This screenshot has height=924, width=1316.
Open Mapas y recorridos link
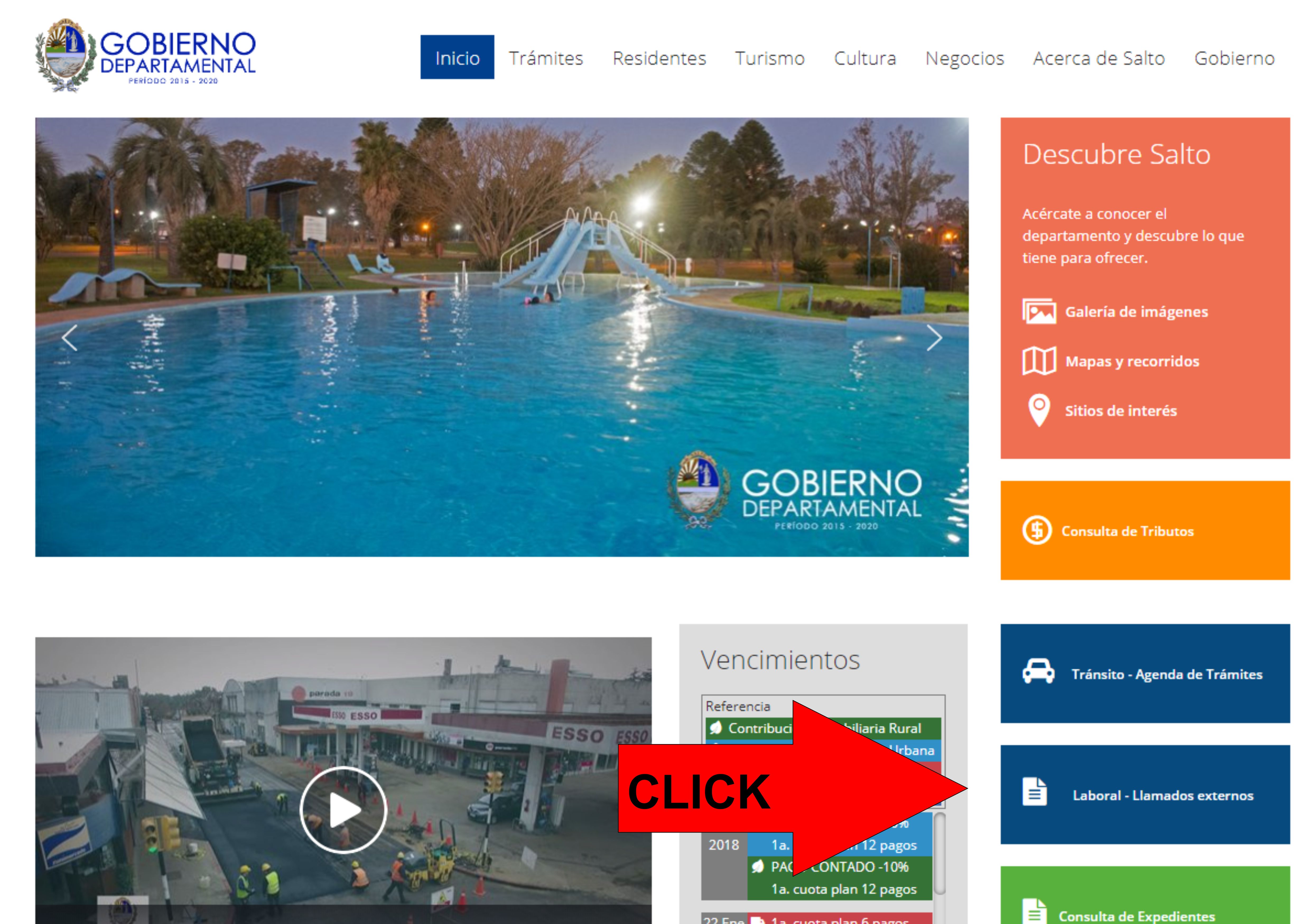[1132, 361]
